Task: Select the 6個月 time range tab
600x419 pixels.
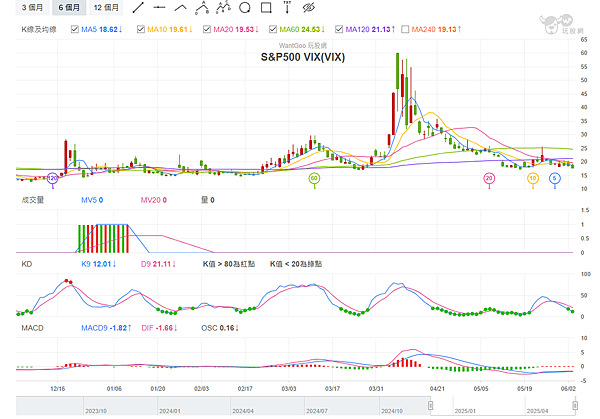Action: pos(69,7)
